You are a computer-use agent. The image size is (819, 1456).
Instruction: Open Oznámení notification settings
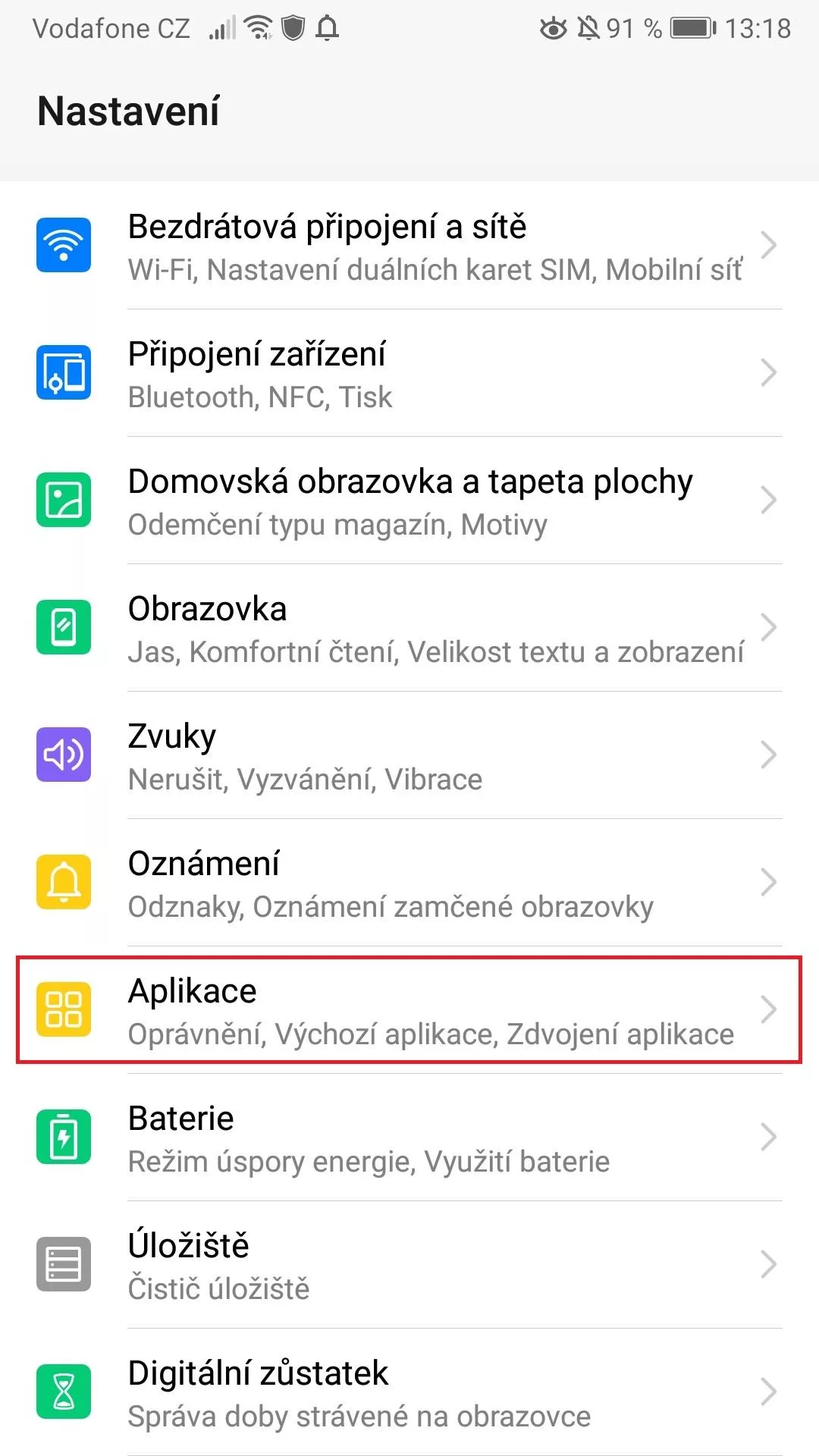click(409, 882)
